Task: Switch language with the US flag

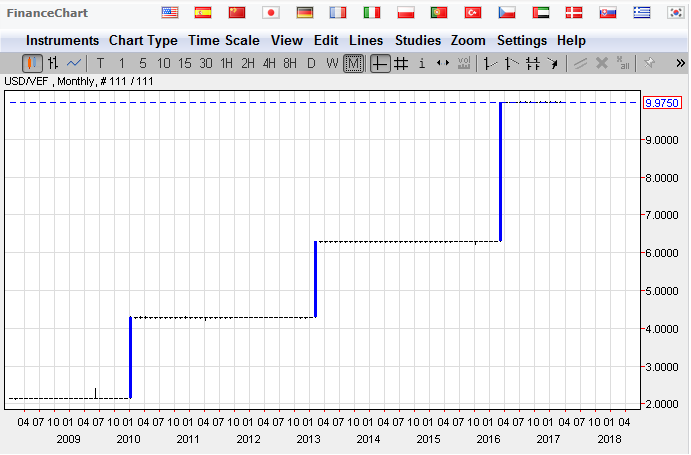Action: coord(170,12)
